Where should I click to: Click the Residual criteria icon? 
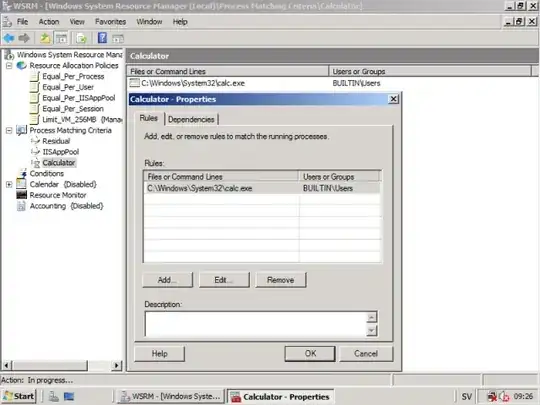(x=35, y=141)
